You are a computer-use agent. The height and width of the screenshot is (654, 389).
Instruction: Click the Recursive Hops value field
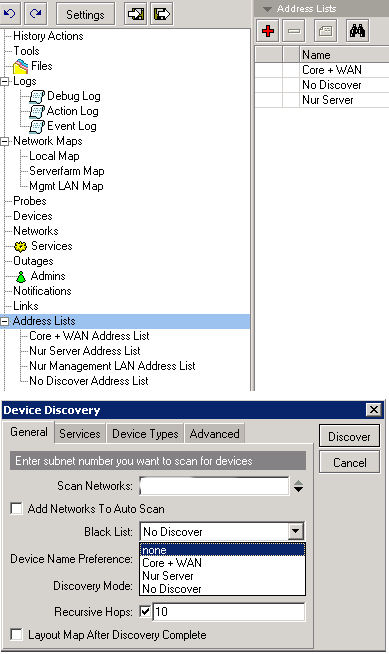229,611
